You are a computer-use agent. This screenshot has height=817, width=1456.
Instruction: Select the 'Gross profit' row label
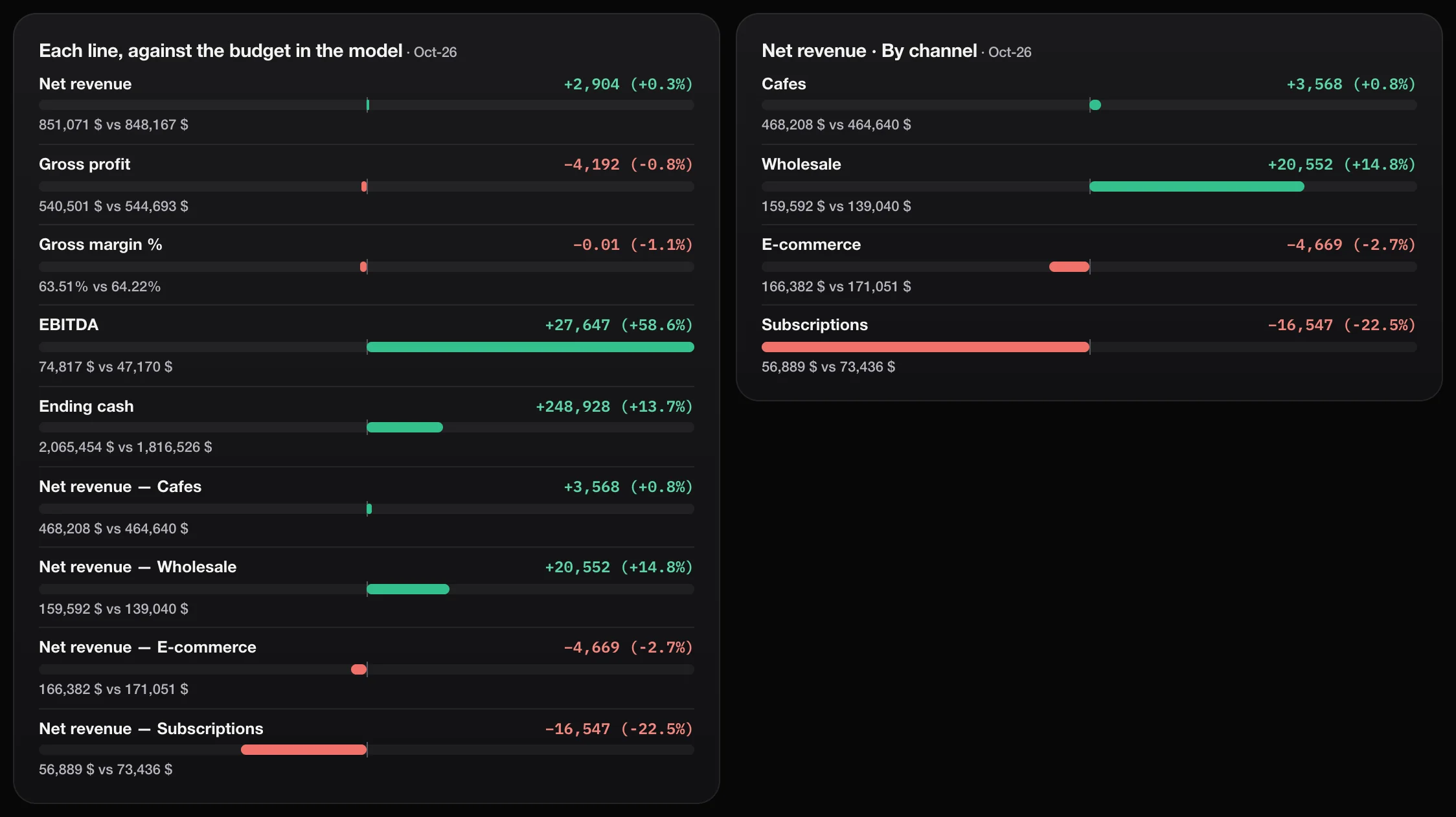pos(84,164)
